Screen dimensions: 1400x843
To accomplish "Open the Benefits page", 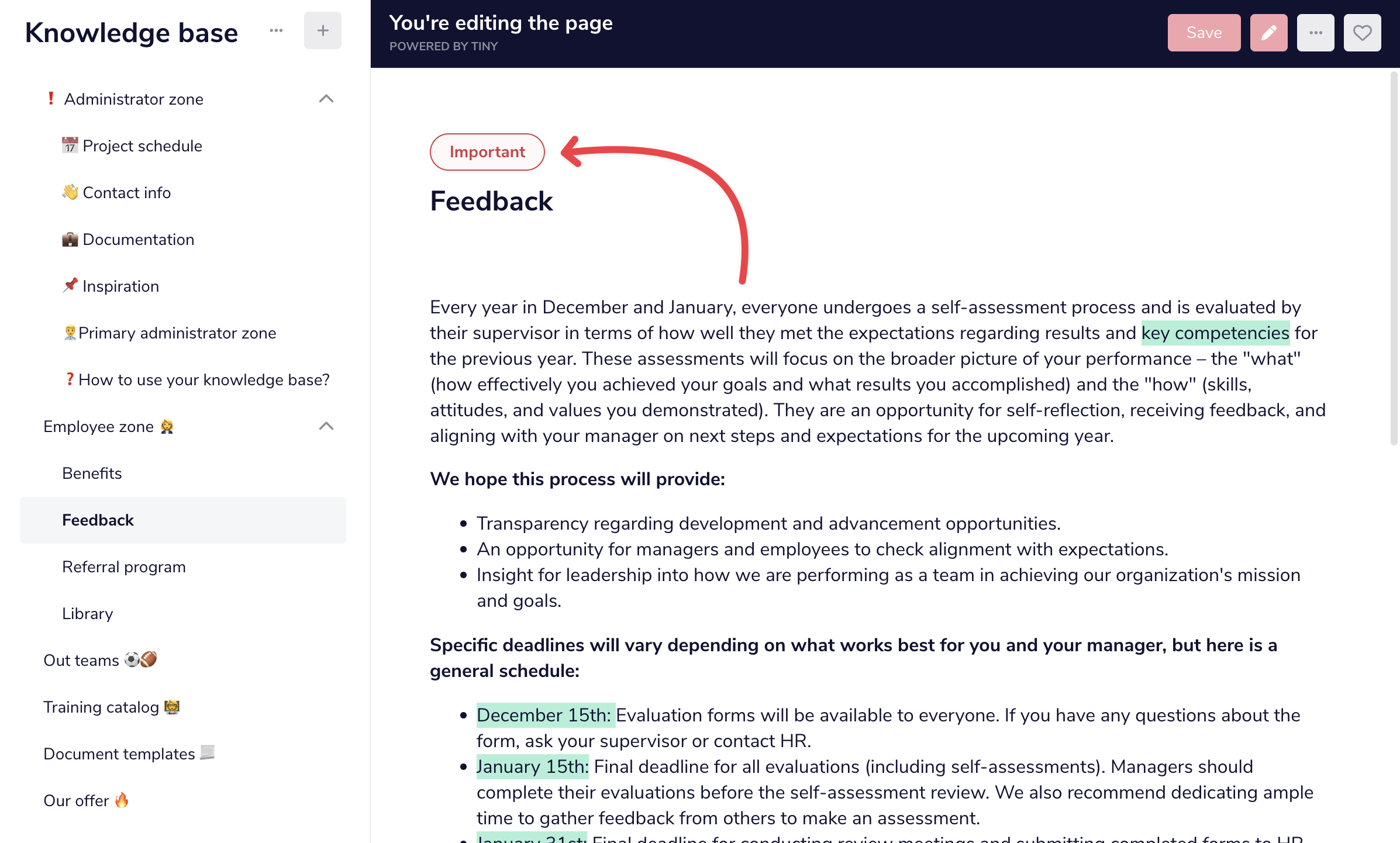I will [x=92, y=473].
